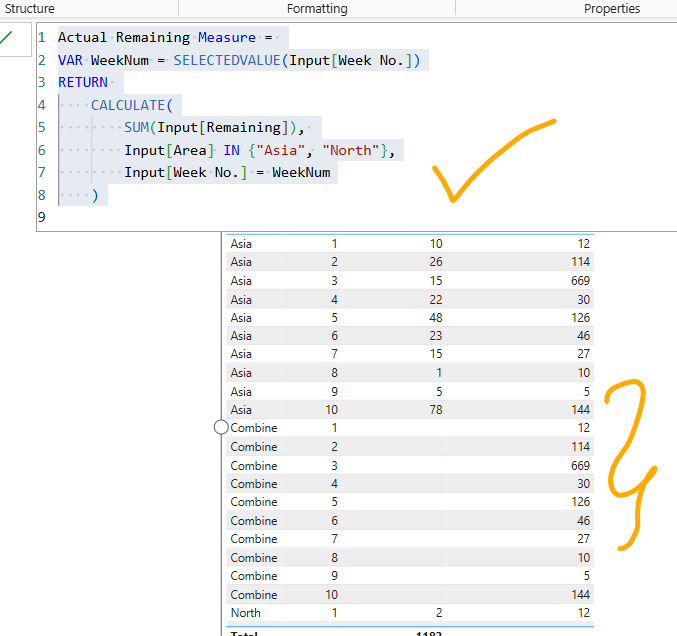Click the measure name Actual Remaining

[124, 38]
